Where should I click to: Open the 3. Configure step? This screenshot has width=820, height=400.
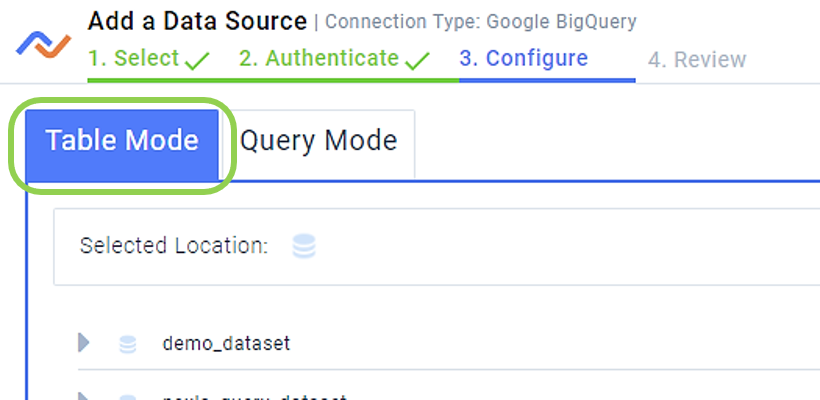pos(523,59)
